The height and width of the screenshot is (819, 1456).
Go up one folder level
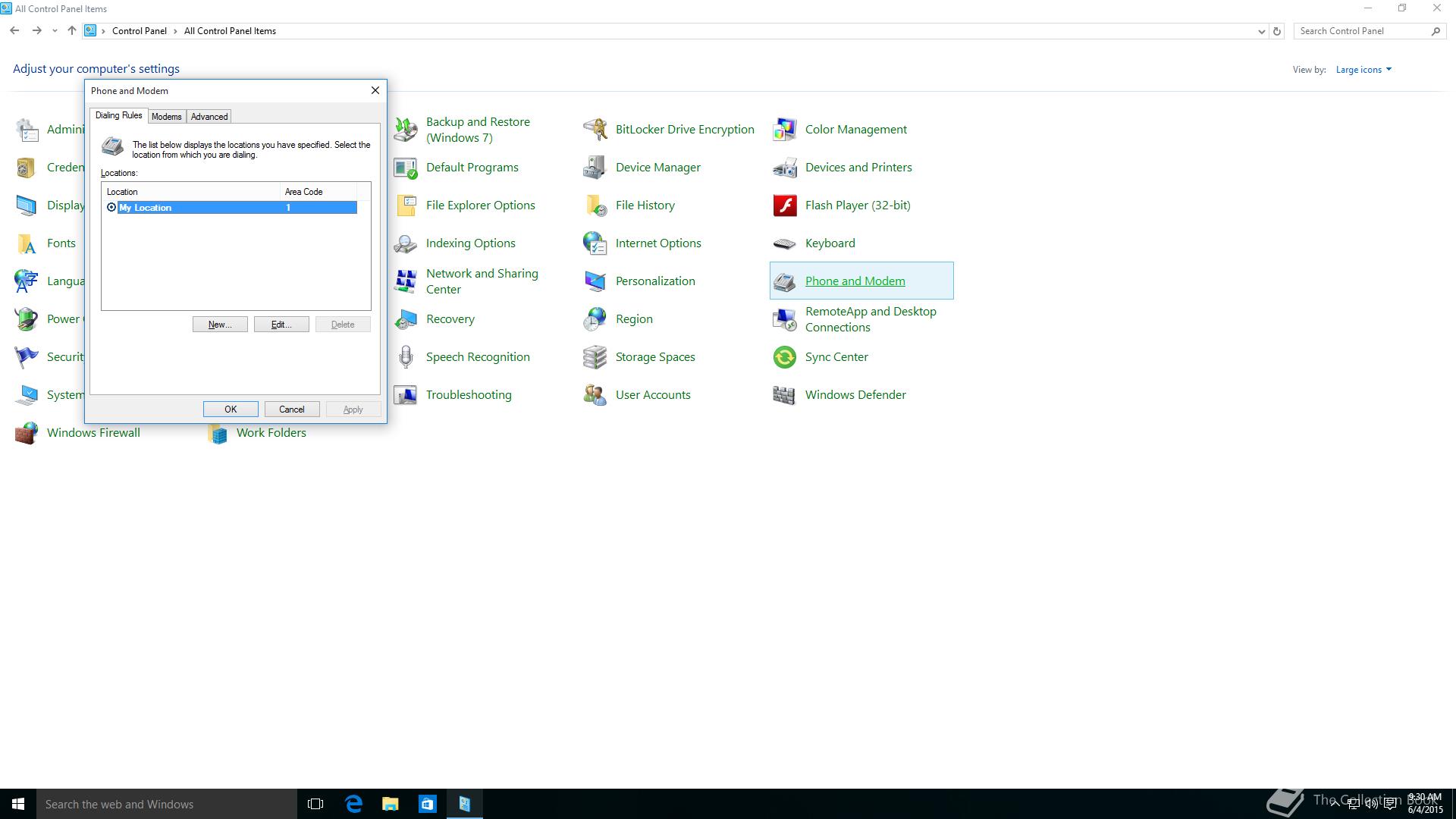click(72, 31)
